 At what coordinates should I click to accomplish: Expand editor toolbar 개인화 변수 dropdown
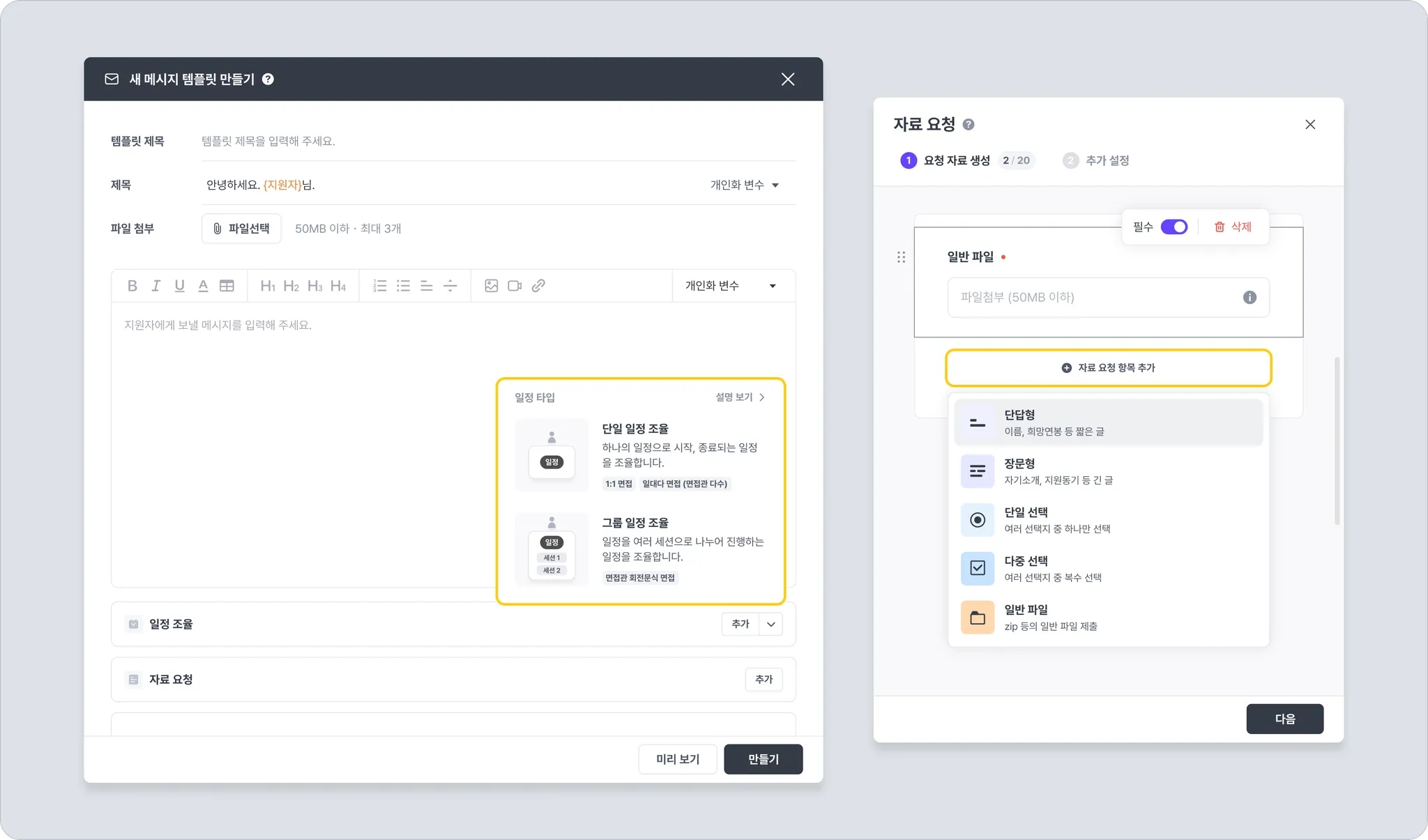[x=730, y=286]
